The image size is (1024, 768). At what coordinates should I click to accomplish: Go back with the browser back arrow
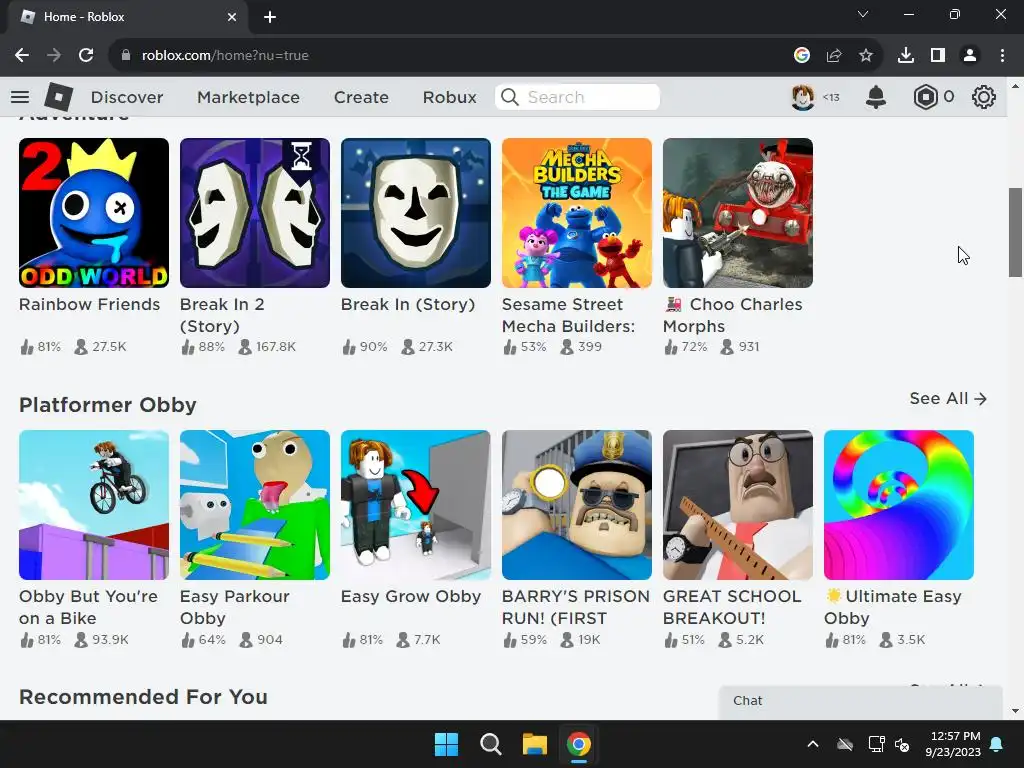(x=22, y=56)
